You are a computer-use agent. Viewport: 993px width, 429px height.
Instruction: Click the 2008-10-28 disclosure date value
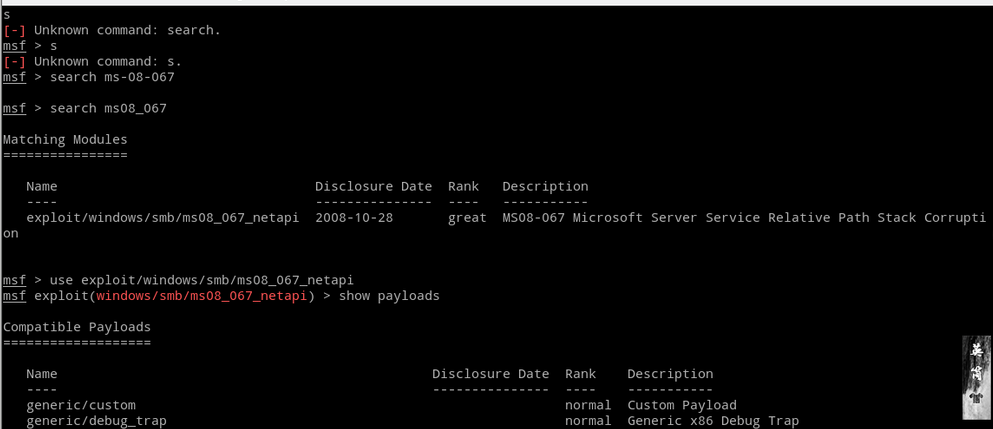click(x=354, y=217)
